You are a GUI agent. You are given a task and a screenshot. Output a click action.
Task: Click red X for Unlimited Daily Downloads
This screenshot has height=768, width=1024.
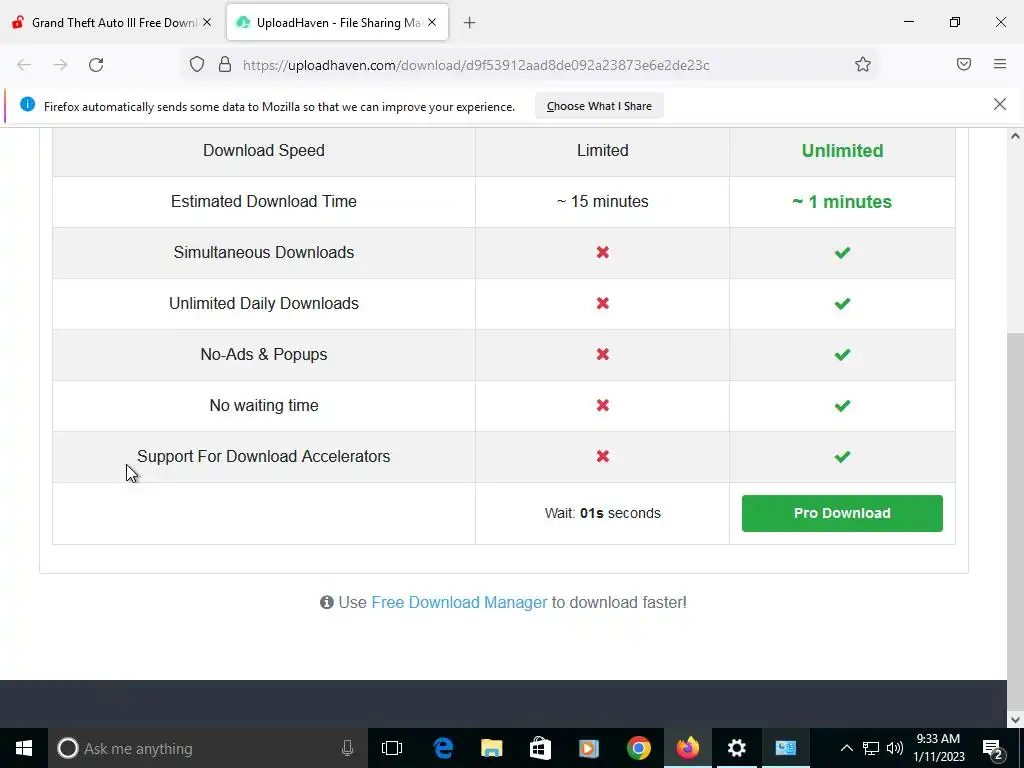[x=602, y=303]
